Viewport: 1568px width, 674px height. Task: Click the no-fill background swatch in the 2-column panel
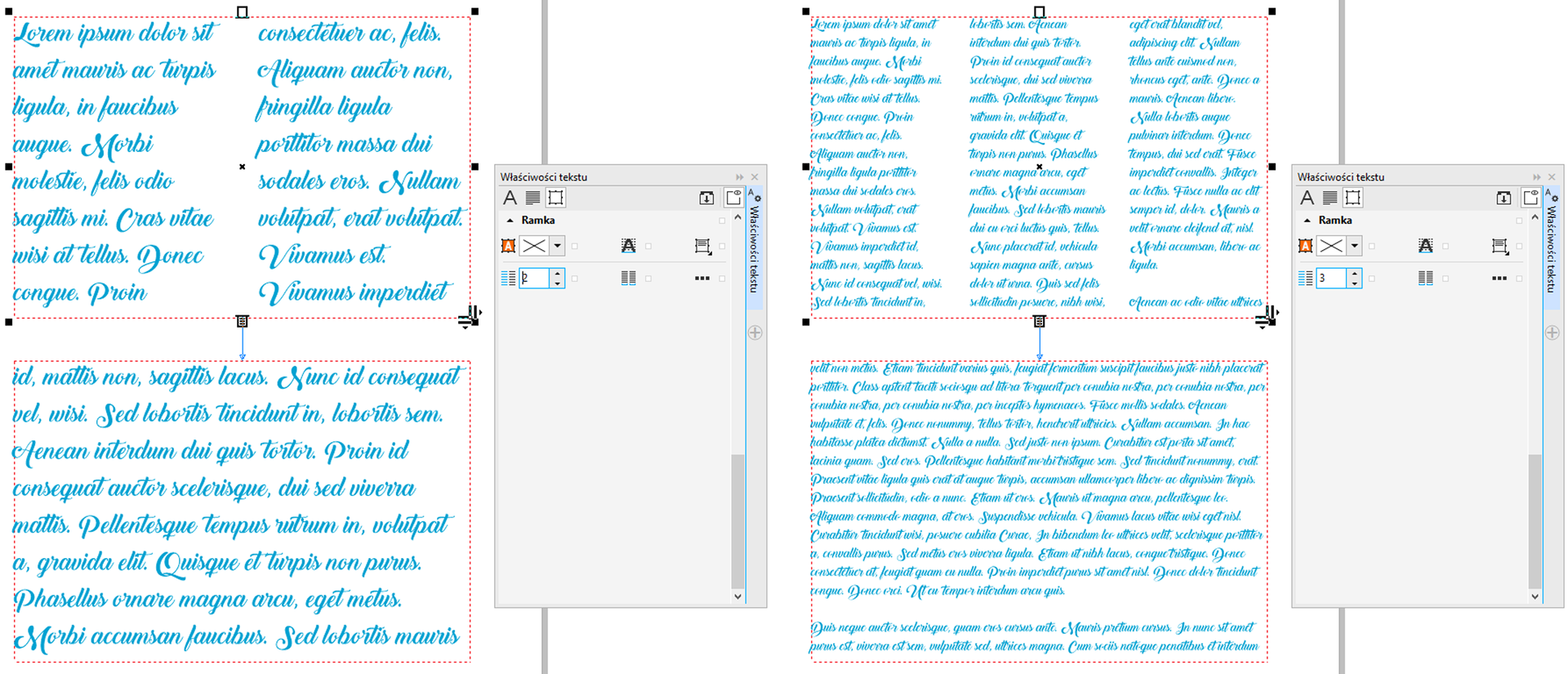533,246
